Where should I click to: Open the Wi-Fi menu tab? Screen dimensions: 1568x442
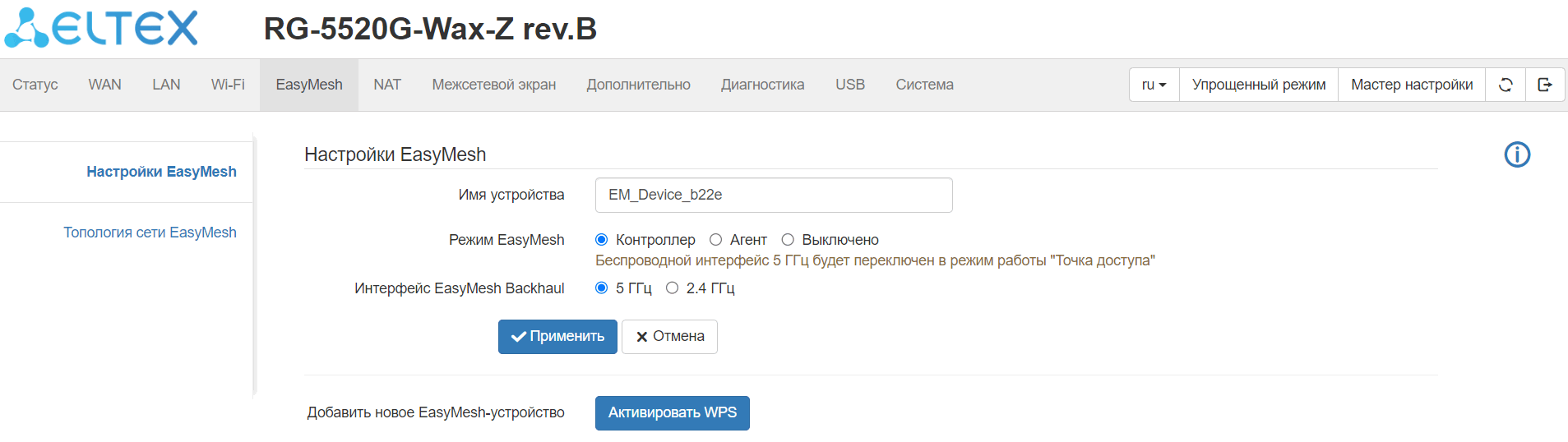(x=228, y=85)
